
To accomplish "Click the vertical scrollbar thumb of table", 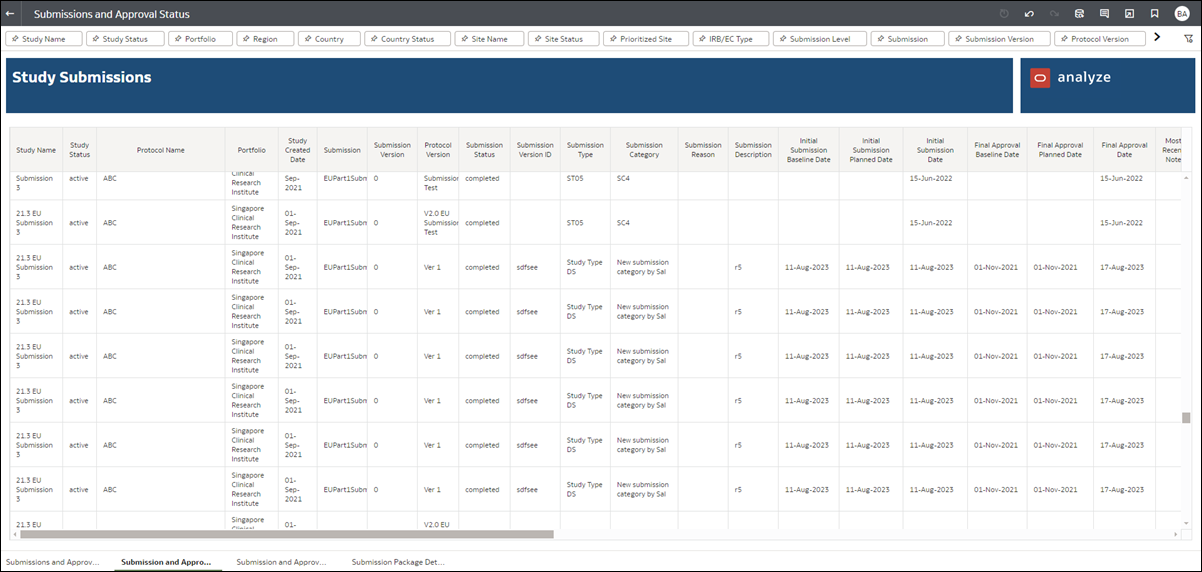I will tap(1187, 418).
